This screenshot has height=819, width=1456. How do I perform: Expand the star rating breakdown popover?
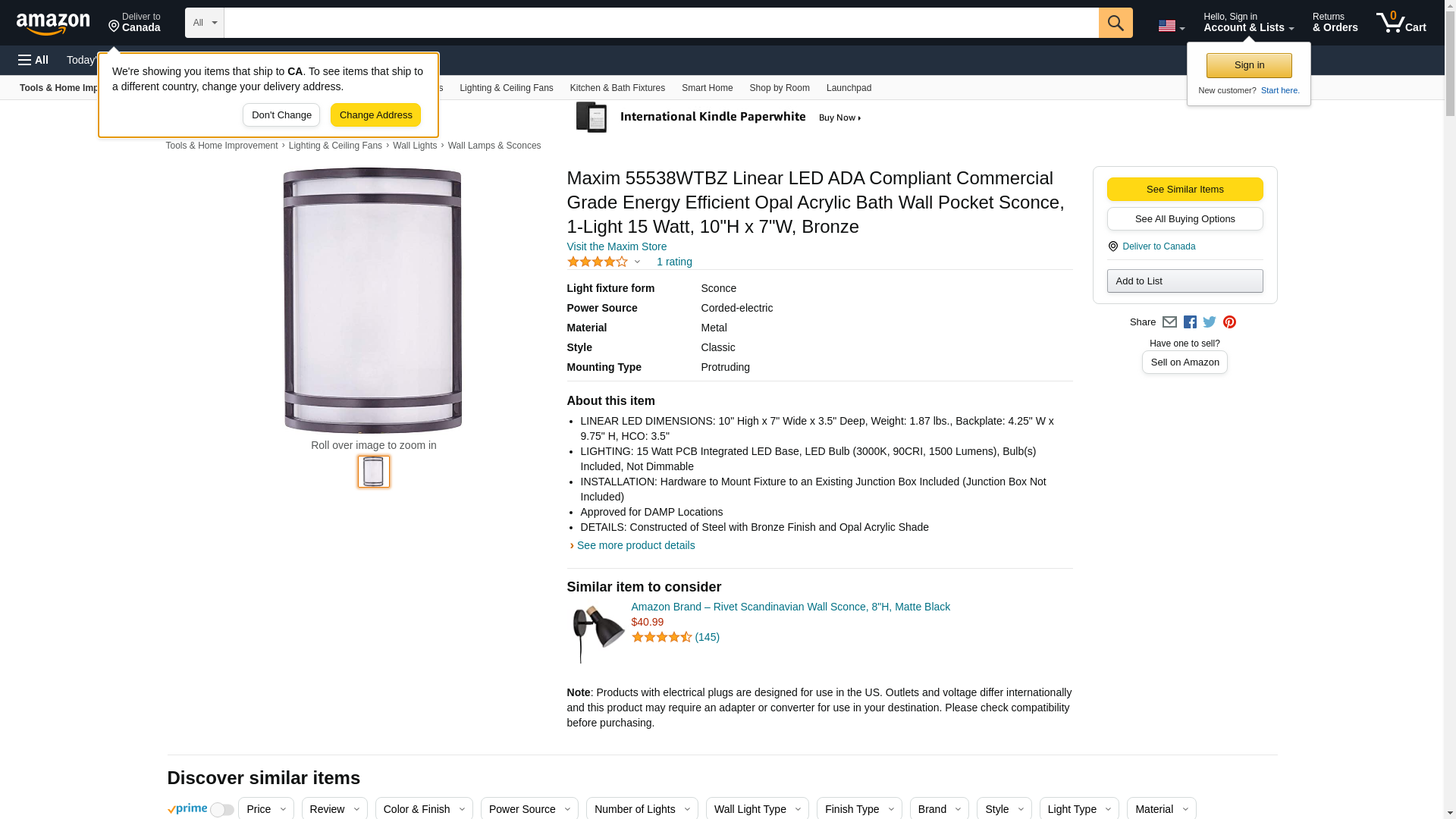click(x=637, y=262)
